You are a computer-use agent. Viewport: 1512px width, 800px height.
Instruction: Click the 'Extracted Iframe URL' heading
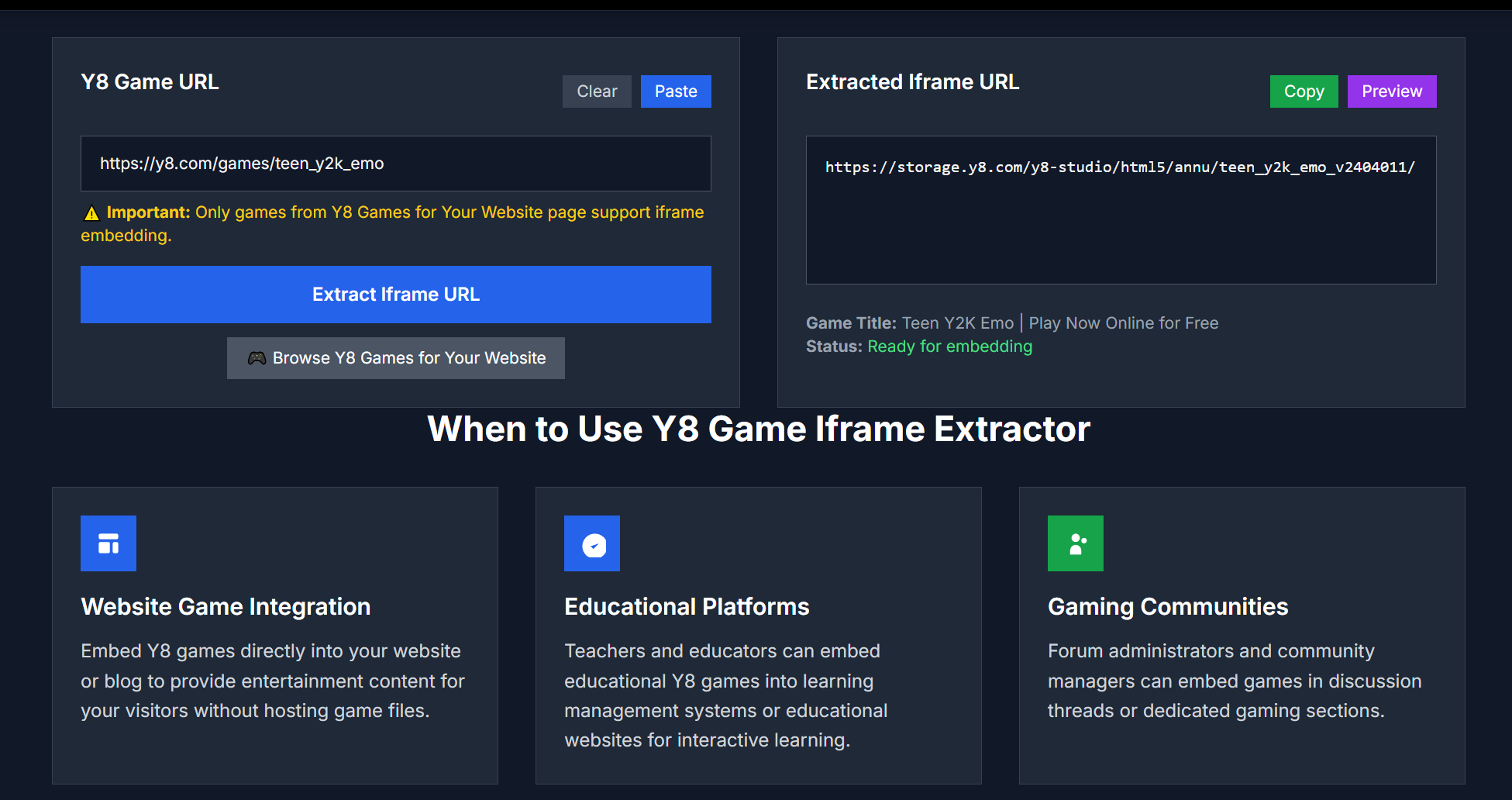pos(912,82)
